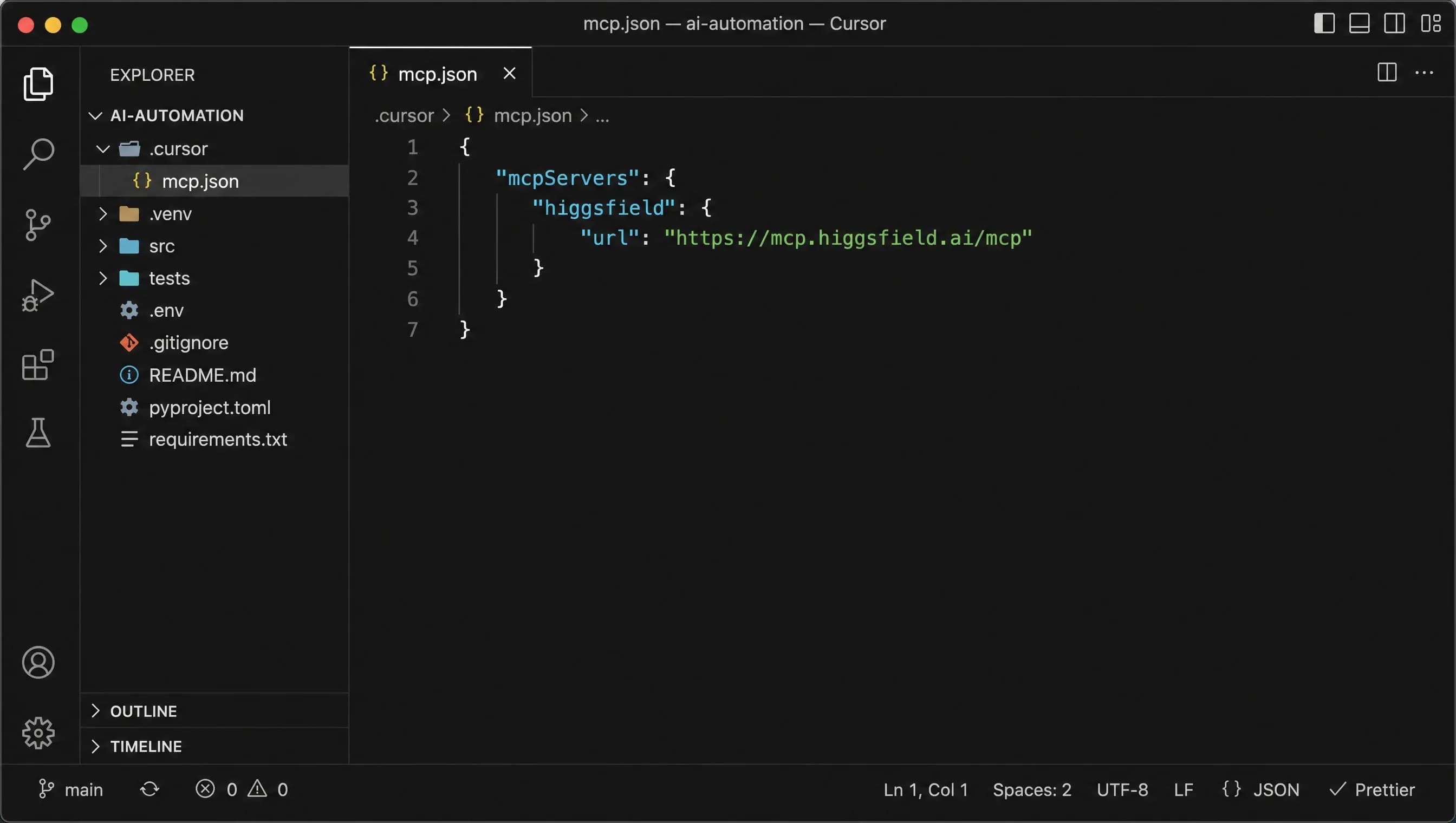Change the LF end of line sequence
This screenshot has width=1456, height=823.
coord(1183,789)
